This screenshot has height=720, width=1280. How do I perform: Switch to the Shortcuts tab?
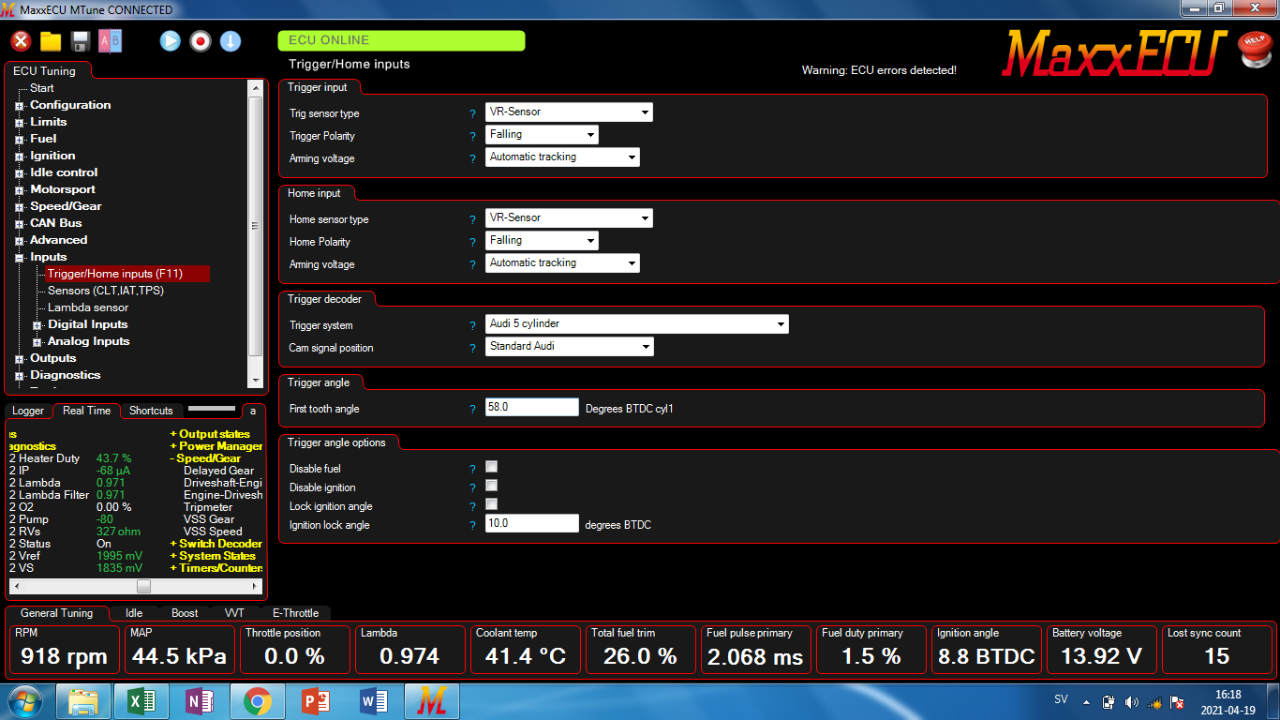[151, 411]
